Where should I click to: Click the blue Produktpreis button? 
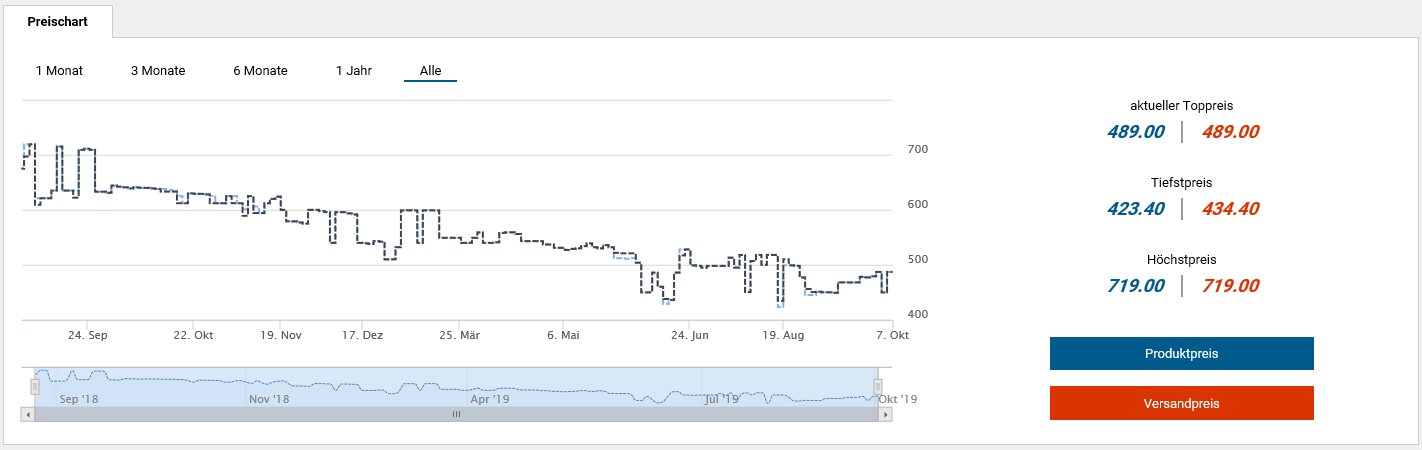tap(1181, 354)
